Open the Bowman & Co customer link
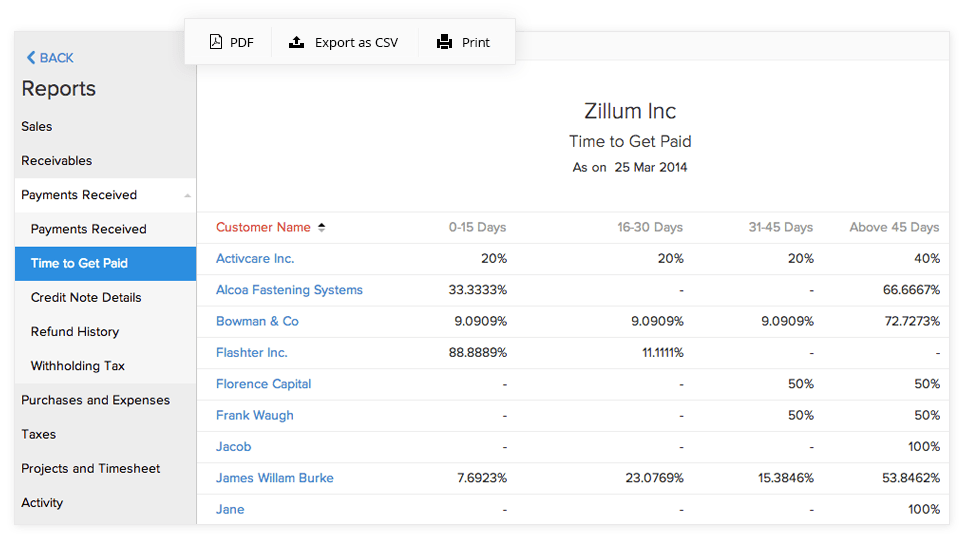The width and height of the screenshot is (971, 555). click(257, 321)
